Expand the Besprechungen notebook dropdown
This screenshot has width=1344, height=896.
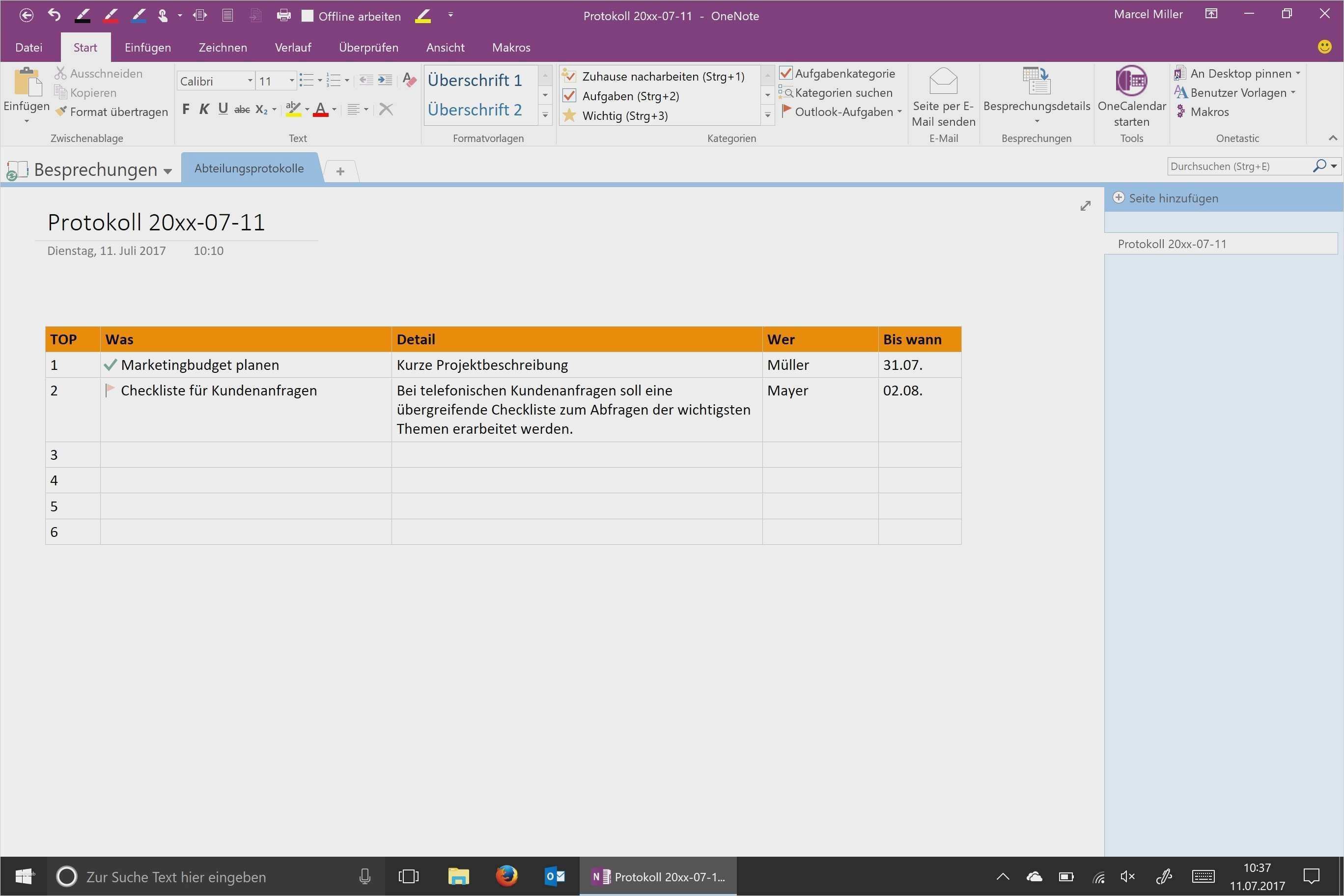pyautogui.click(x=168, y=171)
